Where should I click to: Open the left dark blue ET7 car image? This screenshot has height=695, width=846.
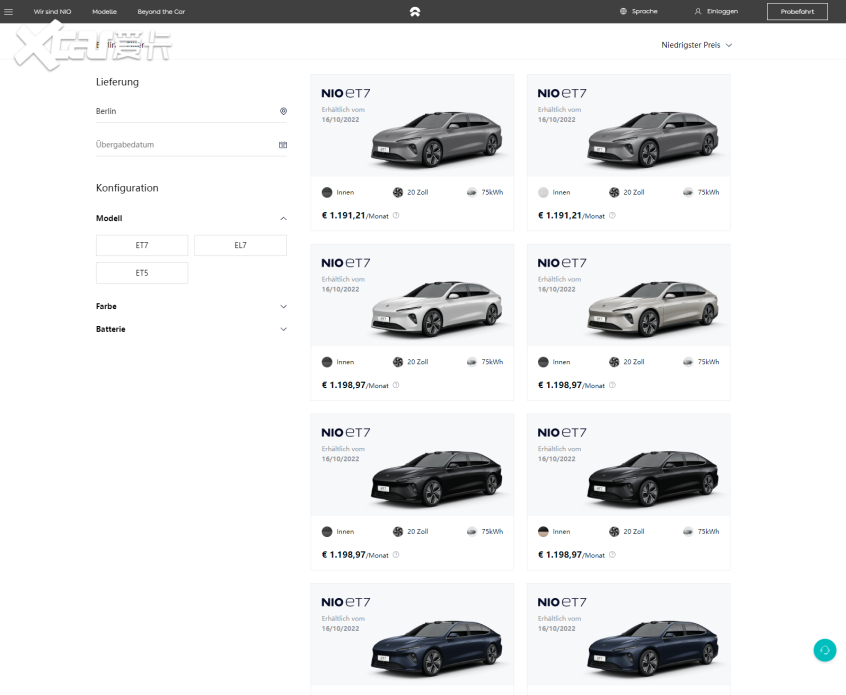(x=437, y=648)
